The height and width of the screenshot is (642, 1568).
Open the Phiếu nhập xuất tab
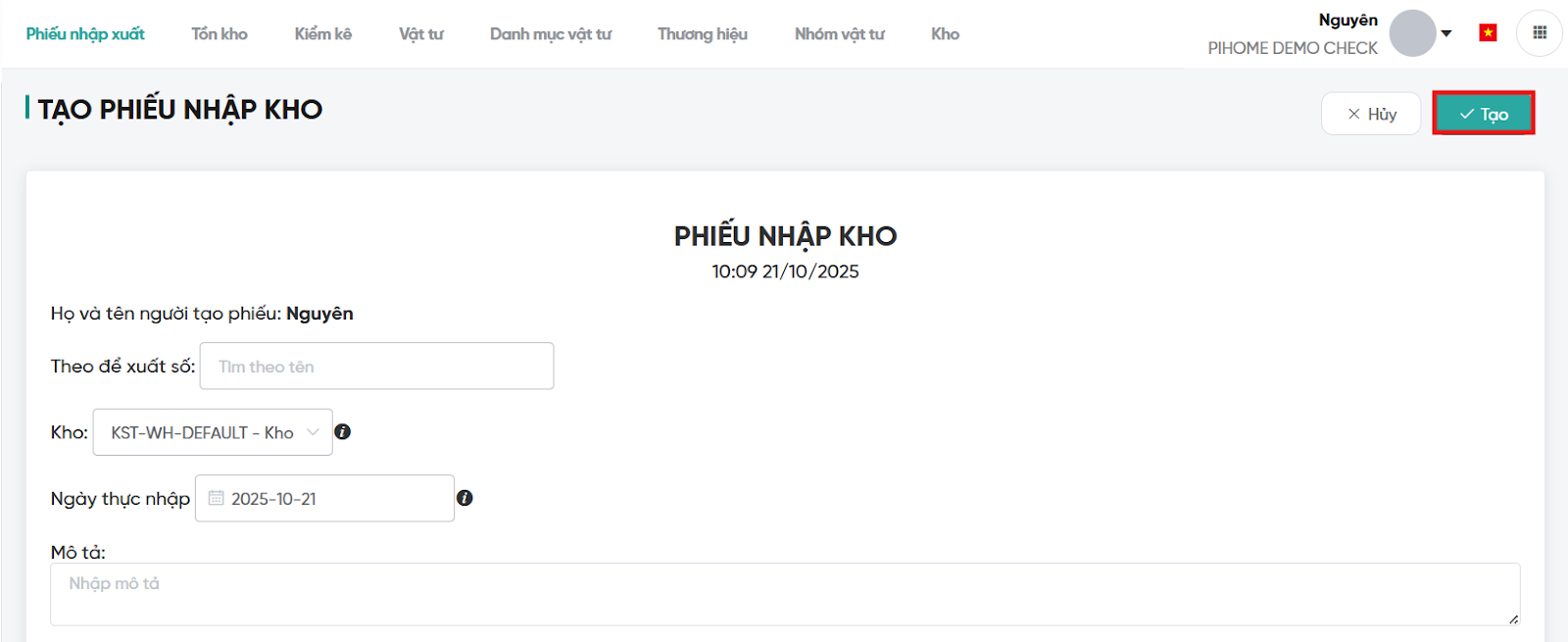[85, 34]
